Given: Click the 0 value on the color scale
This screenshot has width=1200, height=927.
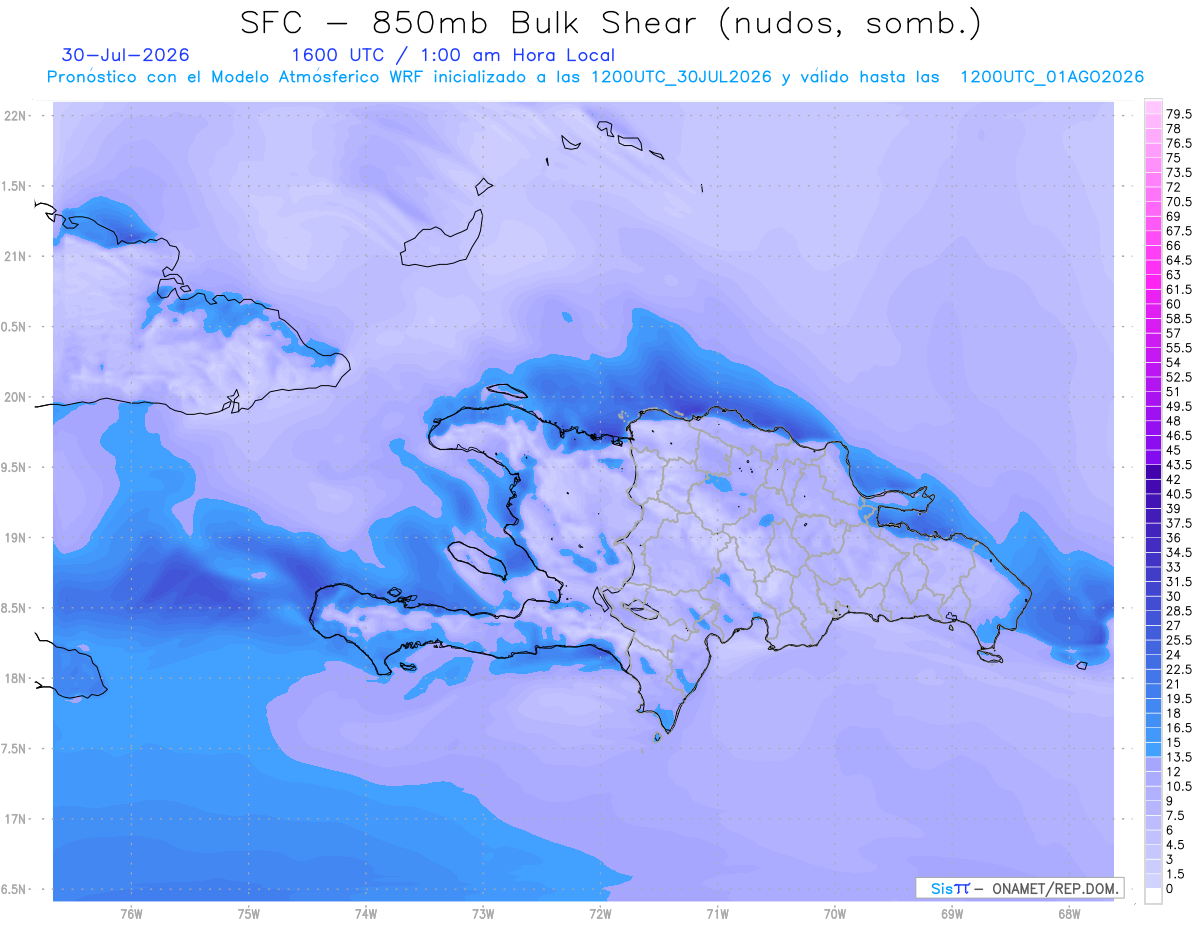Looking at the screenshot, I should 1170,889.
